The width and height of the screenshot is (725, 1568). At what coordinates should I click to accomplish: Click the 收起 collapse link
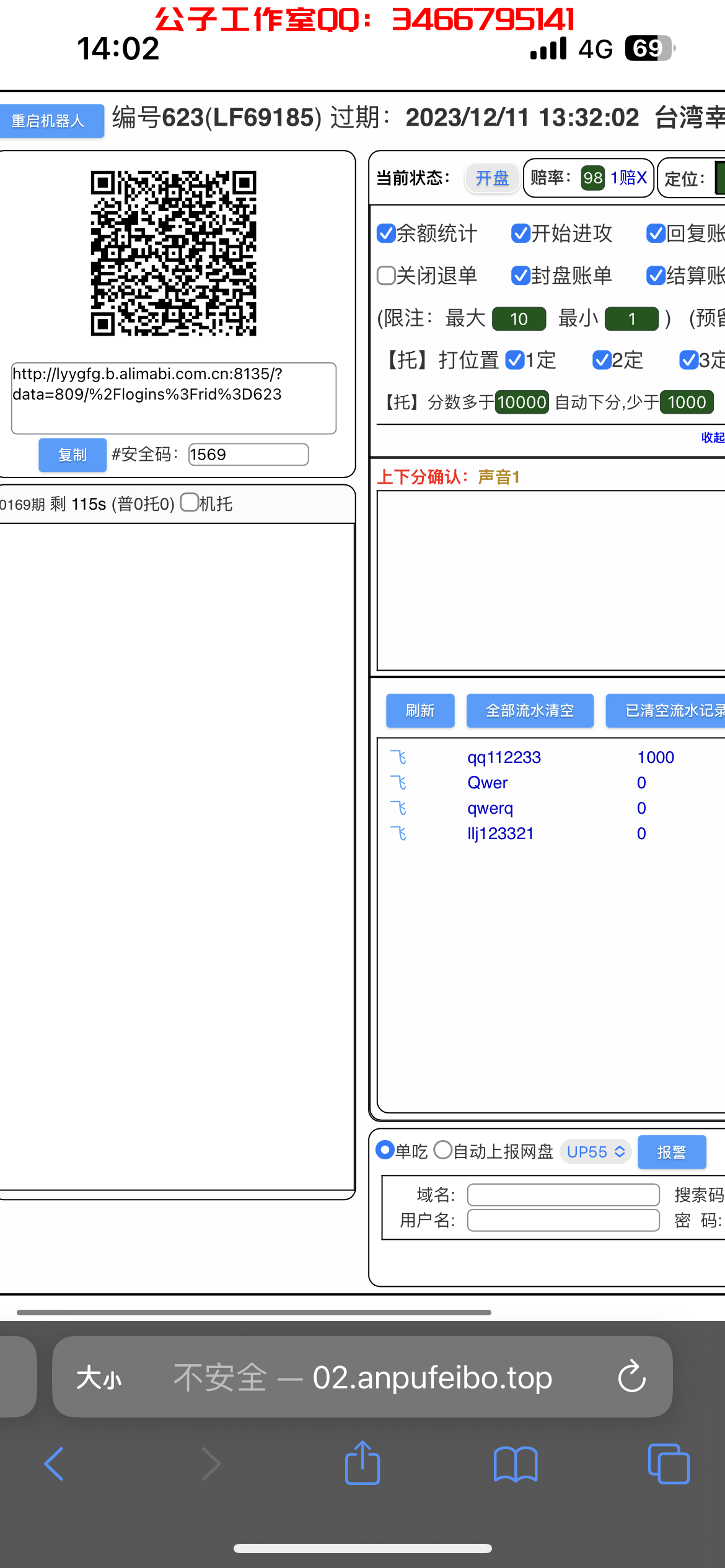[713, 437]
